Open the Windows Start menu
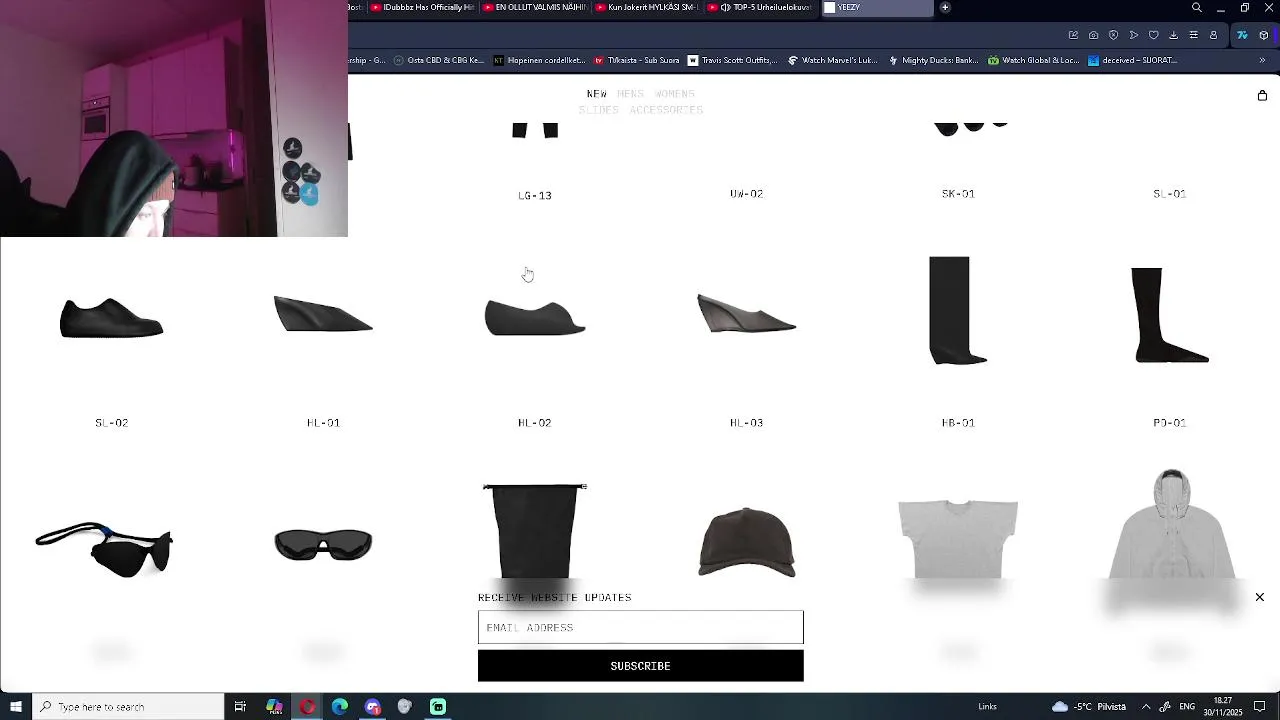 (16, 707)
